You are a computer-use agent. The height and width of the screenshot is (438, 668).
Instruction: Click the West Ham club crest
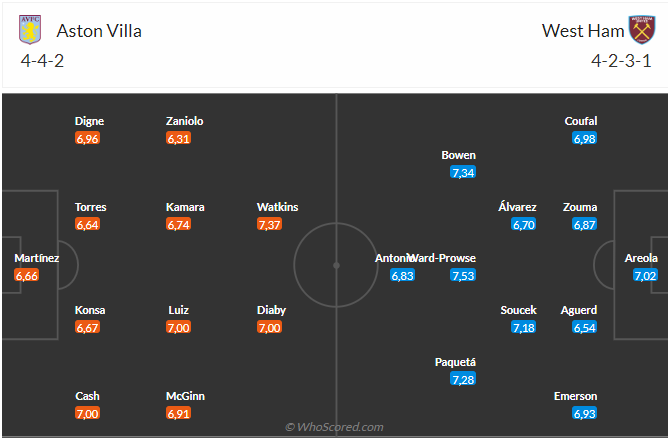(x=639, y=29)
